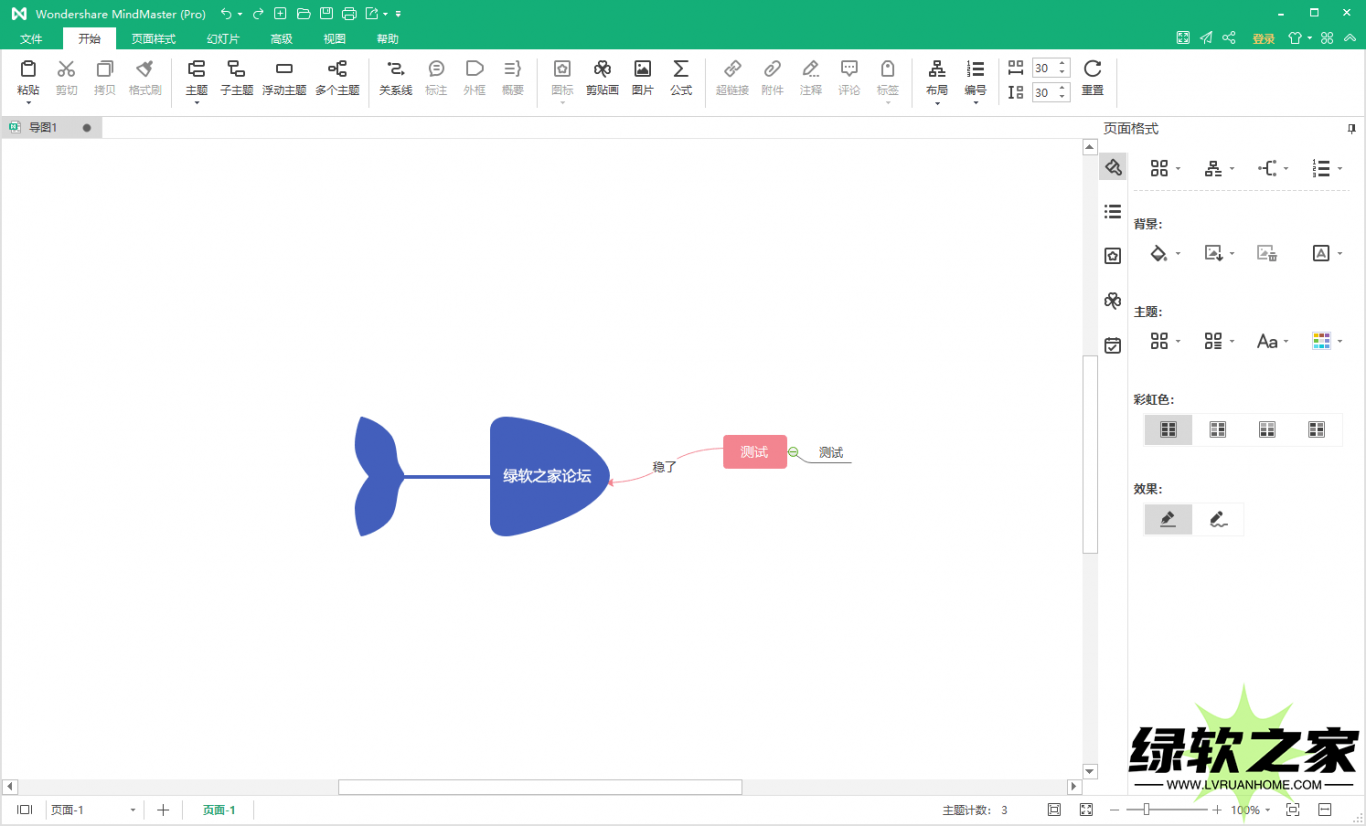Click the 重置 reset icon
Viewport: 1366px width, 826px height.
pos(1092,78)
